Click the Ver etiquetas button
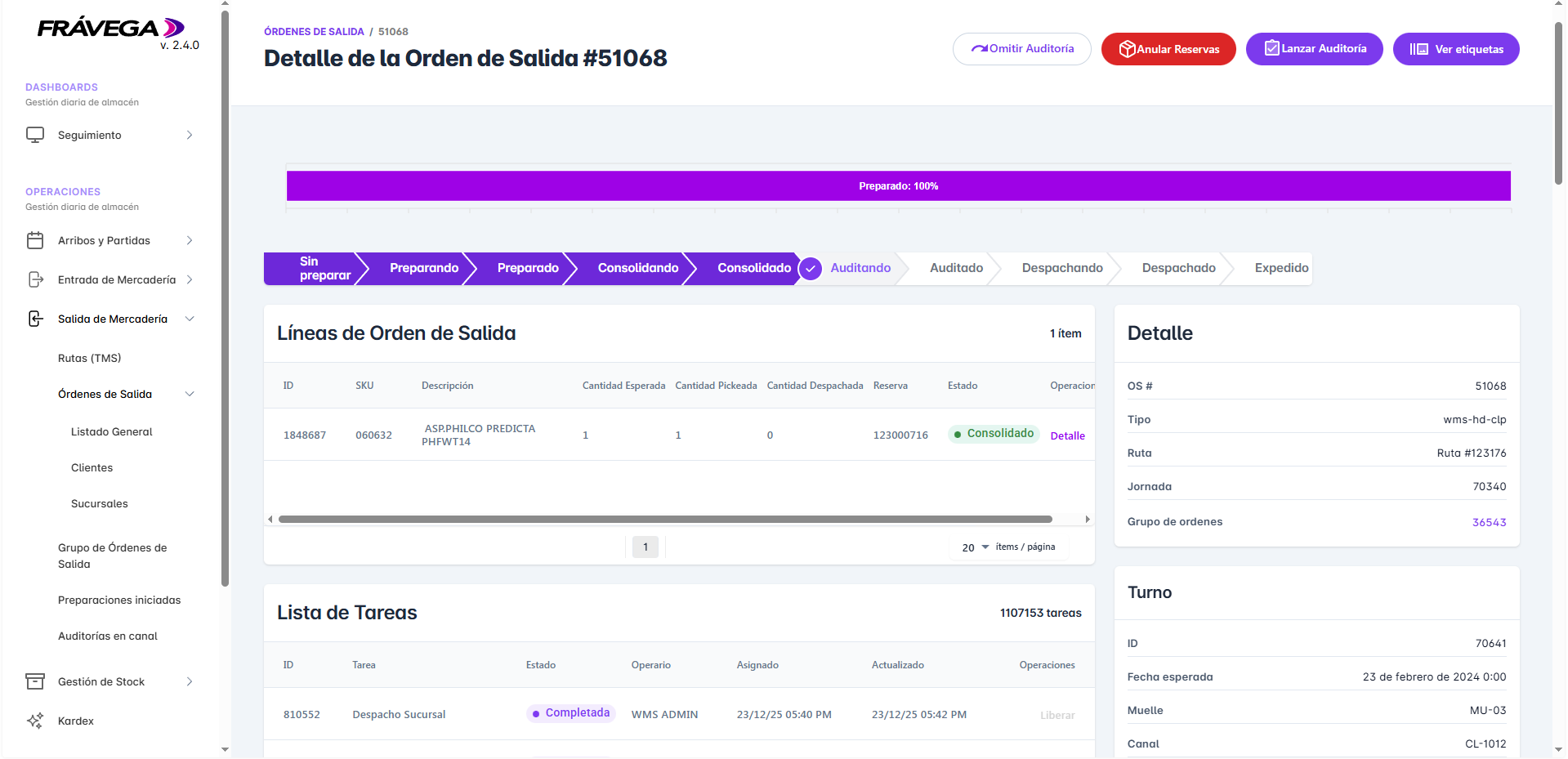Screen dimensions: 1568x759 click(1456, 49)
